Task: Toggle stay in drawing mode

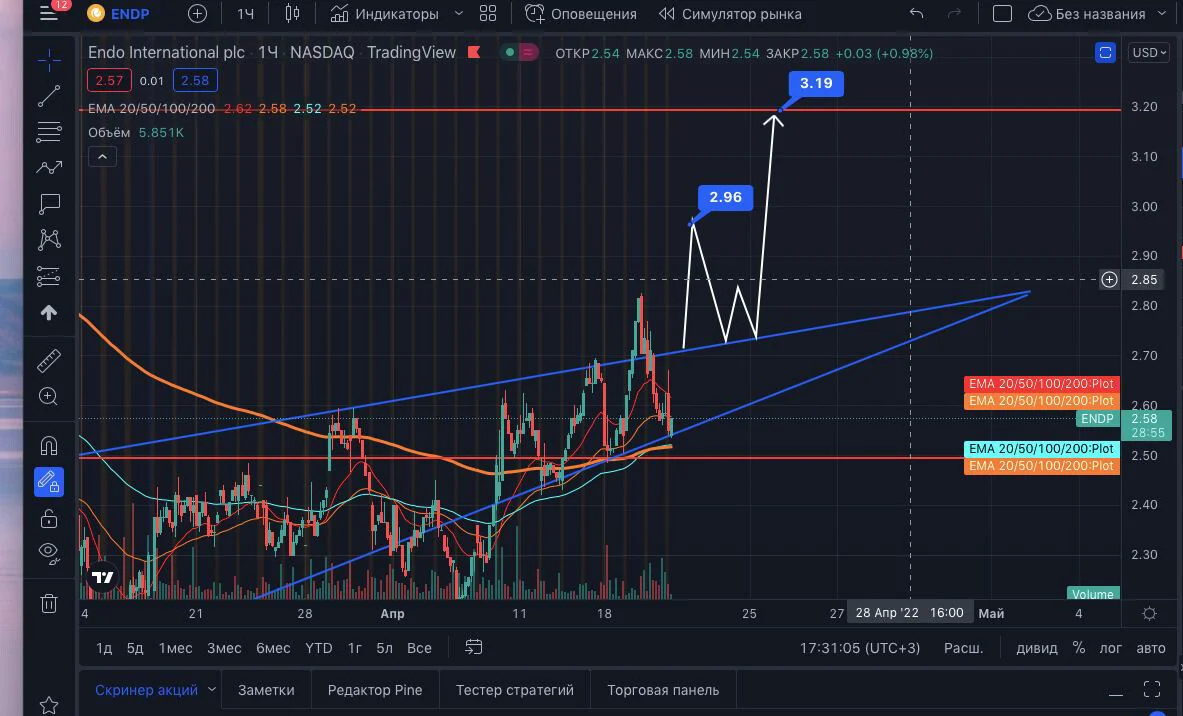Action: (x=49, y=482)
